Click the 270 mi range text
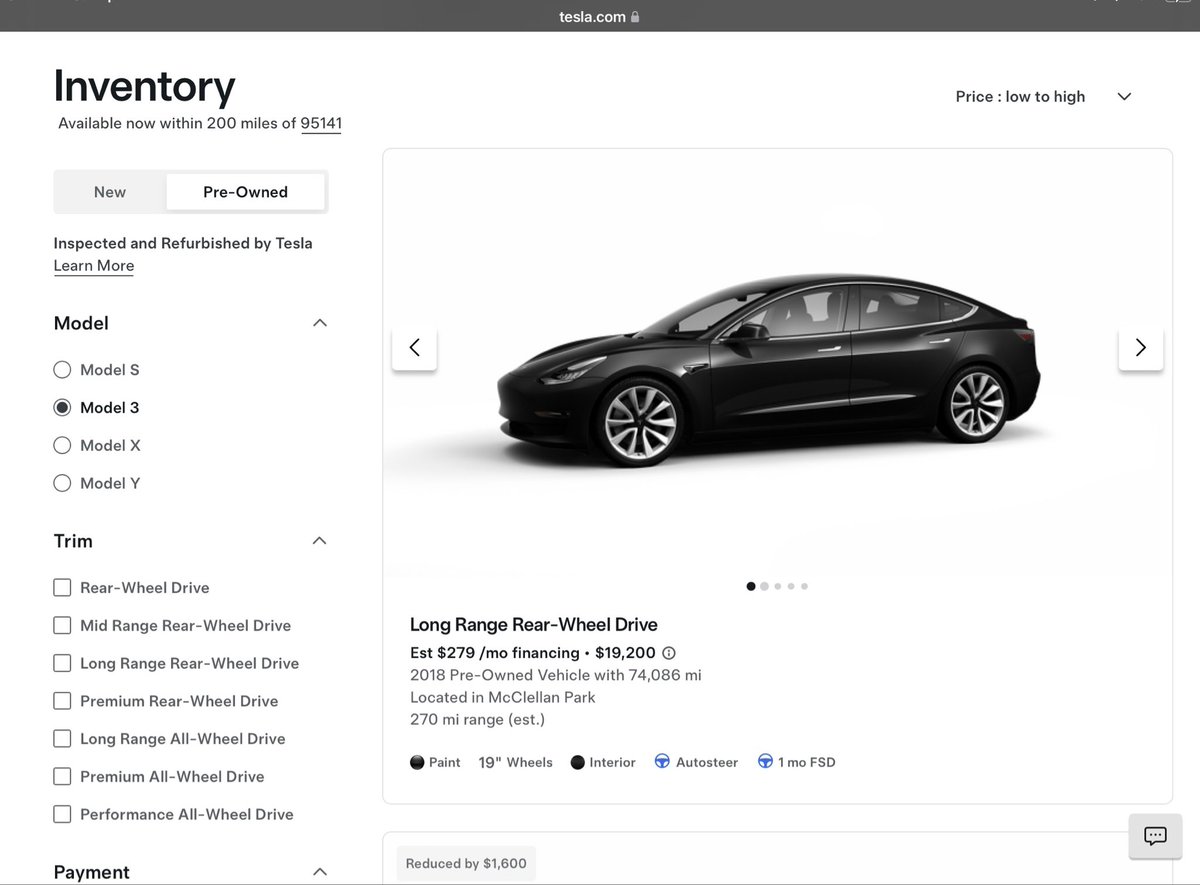 pyautogui.click(x=477, y=720)
